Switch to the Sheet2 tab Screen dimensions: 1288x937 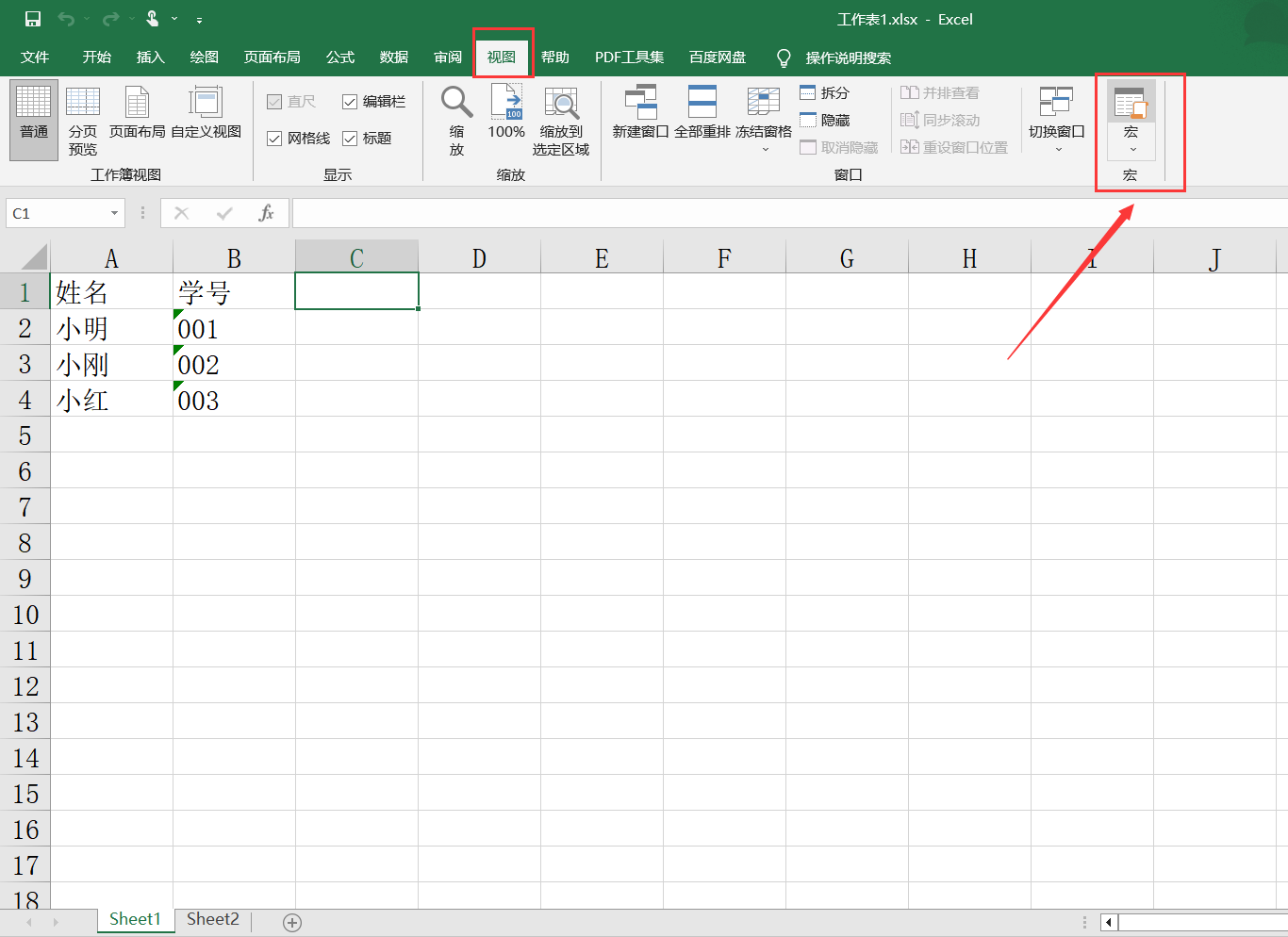coord(213,920)
